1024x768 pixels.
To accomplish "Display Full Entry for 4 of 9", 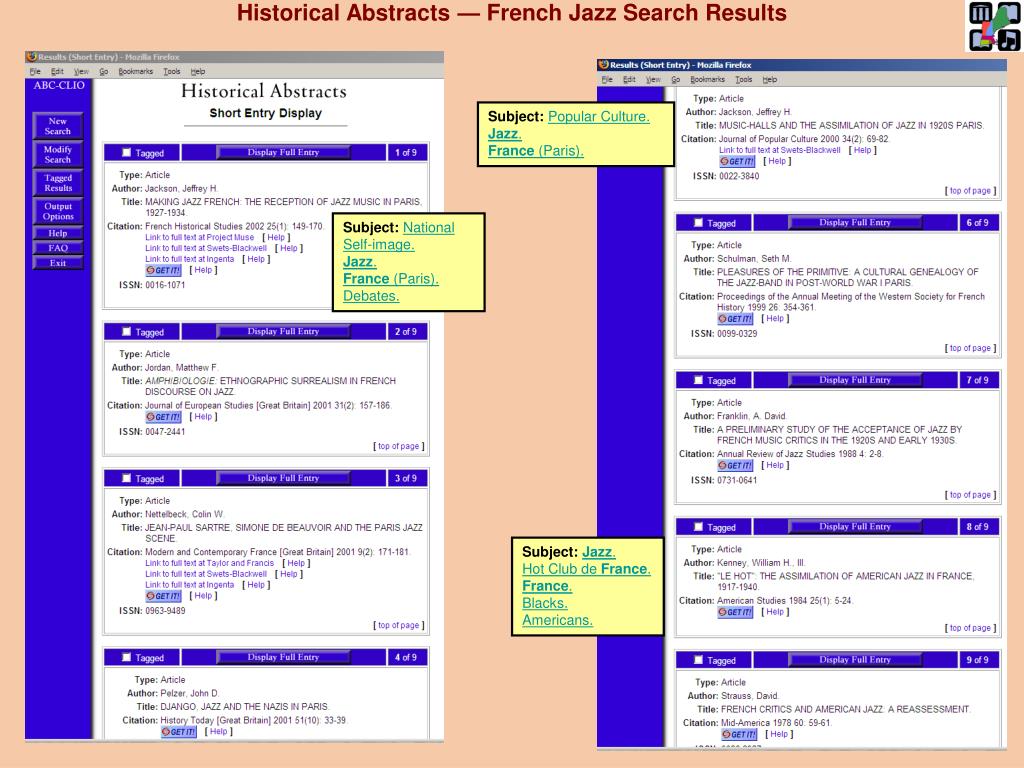I will (x=283, y=658).
